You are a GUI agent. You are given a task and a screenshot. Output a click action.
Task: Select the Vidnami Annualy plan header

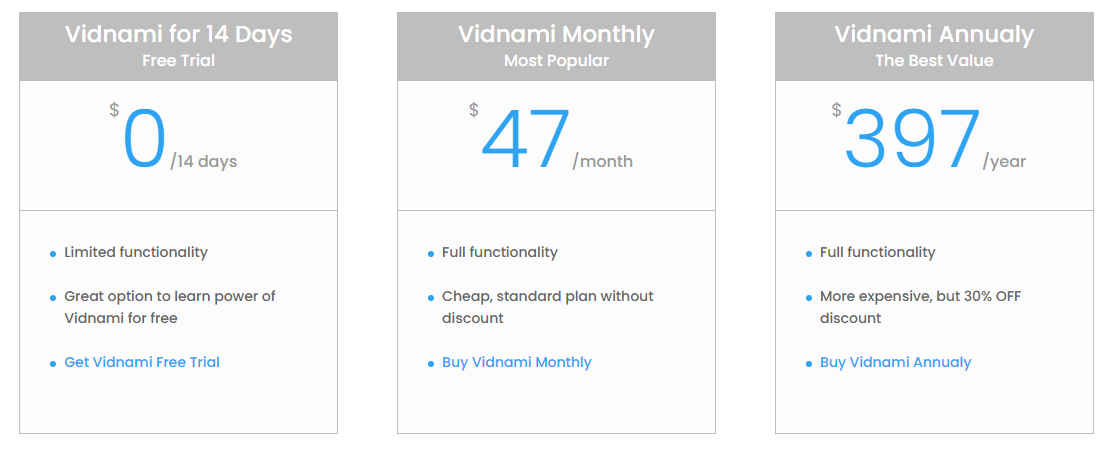934,34
